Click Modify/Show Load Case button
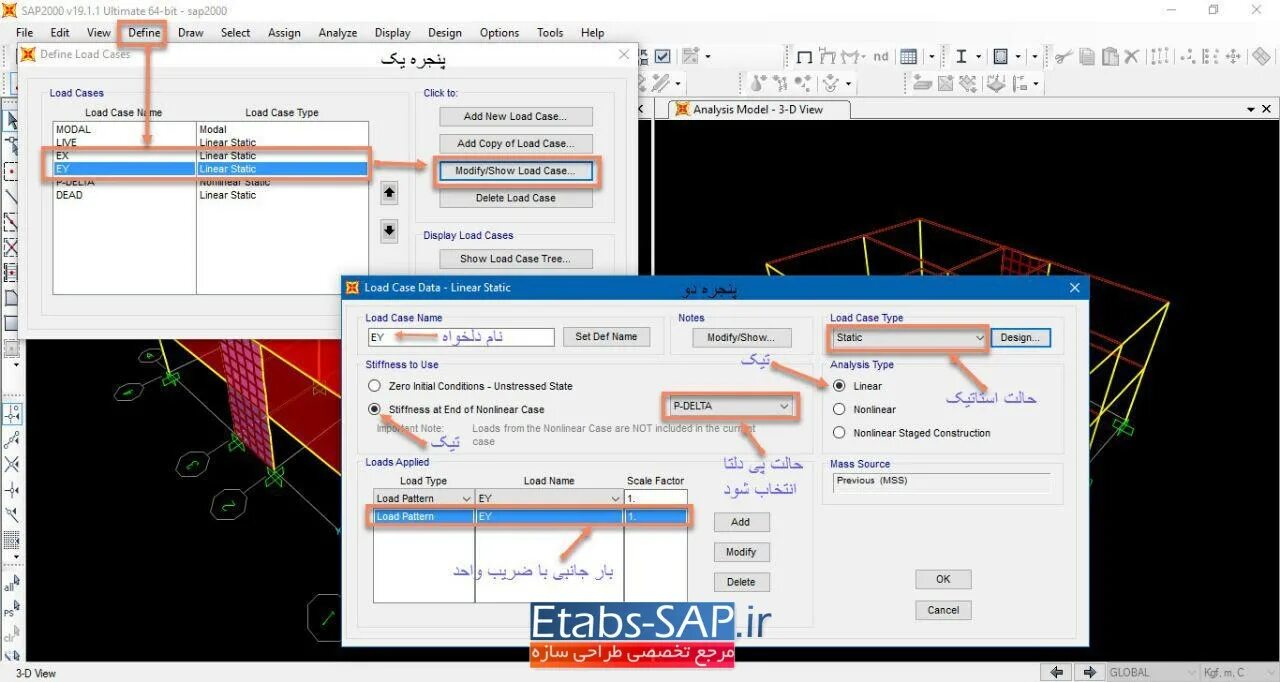The height and width of the screenshot is (682, 1280). point(516,171)
